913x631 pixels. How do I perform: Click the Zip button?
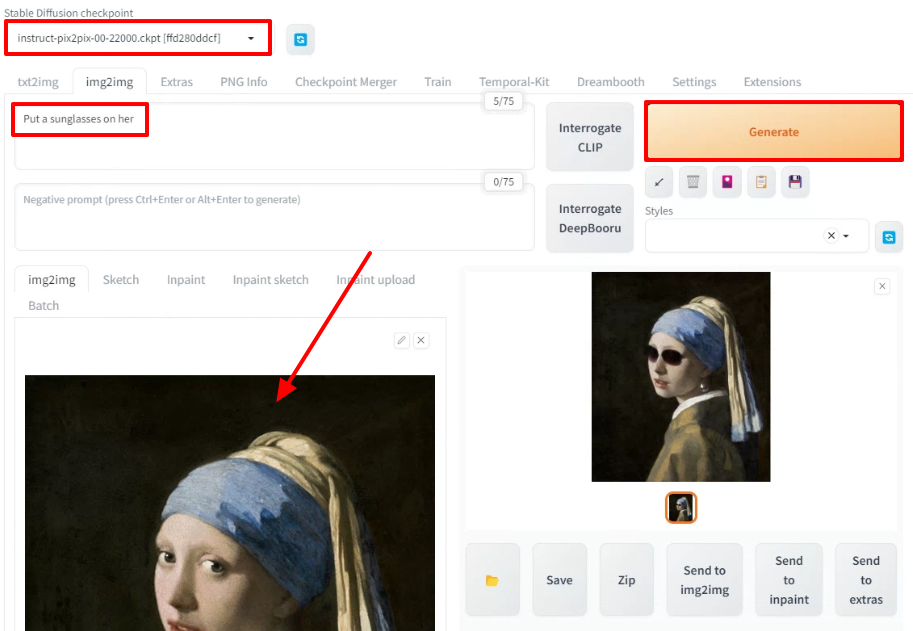tap(627, 580)
